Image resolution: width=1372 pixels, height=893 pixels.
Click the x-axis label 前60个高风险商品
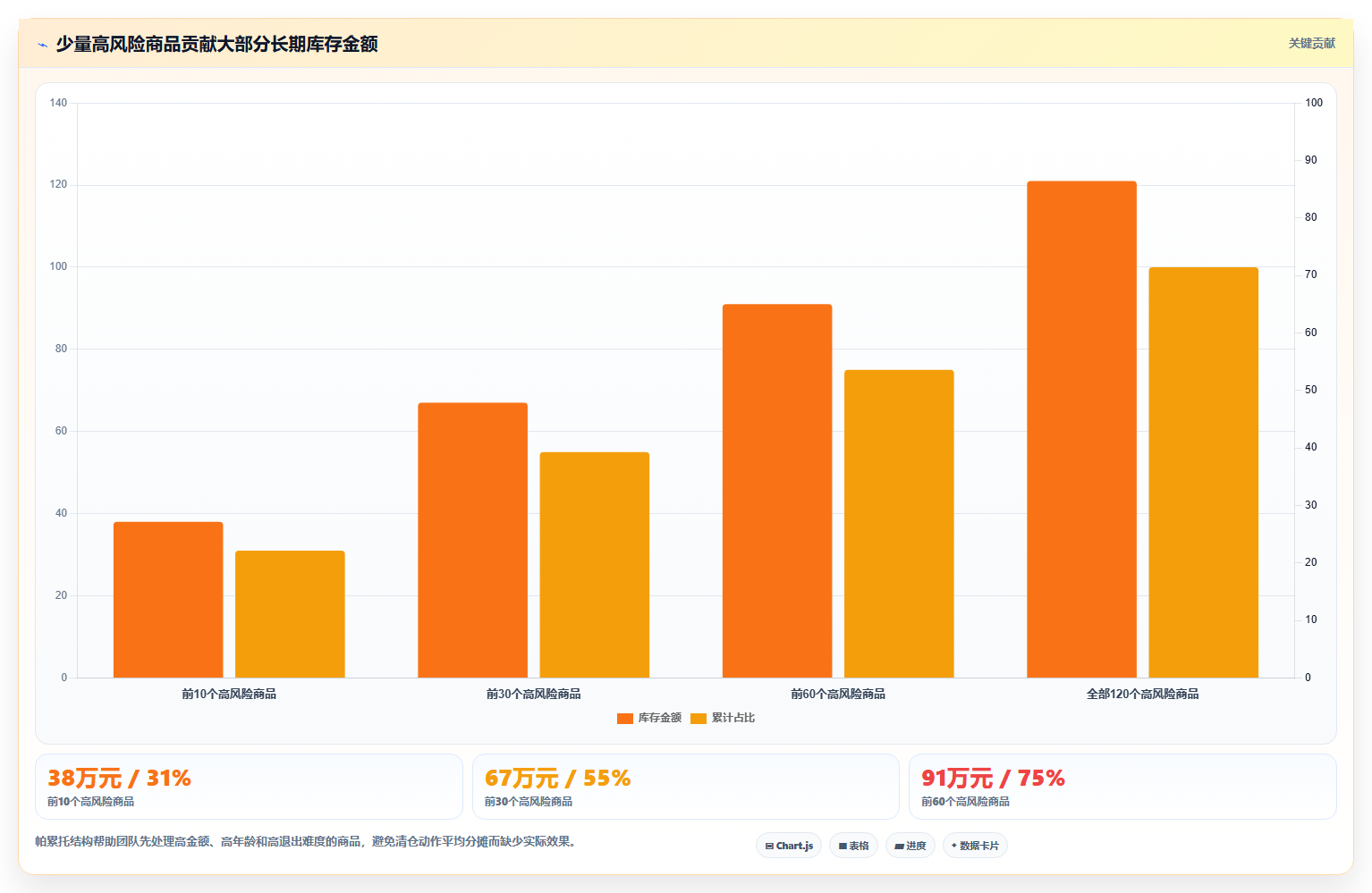[838, 694]
